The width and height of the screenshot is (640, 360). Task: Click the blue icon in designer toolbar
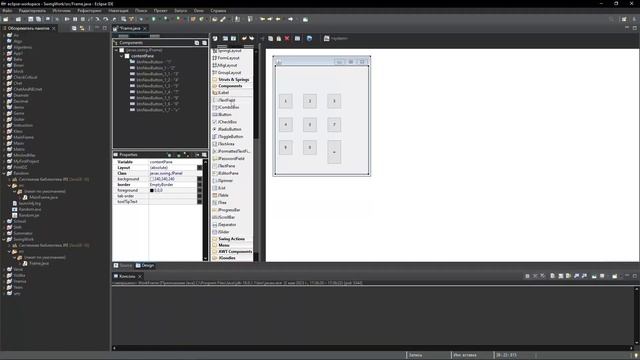pyautogui.click(x=309, y=38)
